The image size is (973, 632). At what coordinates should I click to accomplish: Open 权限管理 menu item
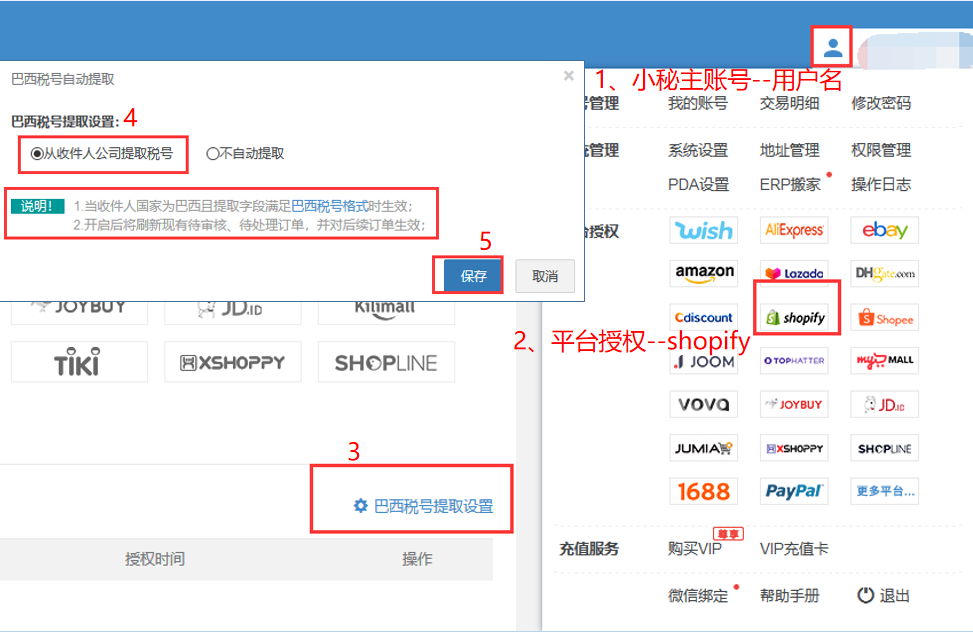point(881,150)
